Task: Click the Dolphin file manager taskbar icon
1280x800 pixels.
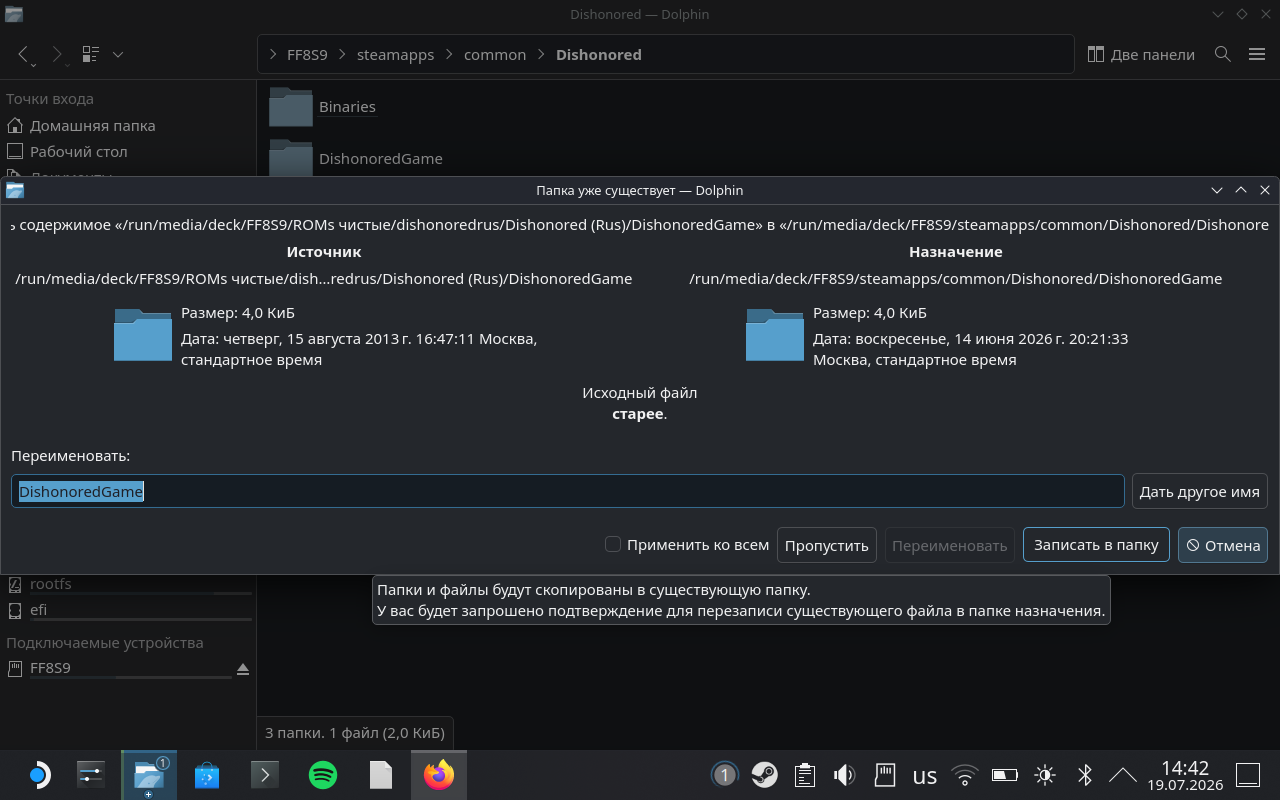Action: click(x=149, y=775)
